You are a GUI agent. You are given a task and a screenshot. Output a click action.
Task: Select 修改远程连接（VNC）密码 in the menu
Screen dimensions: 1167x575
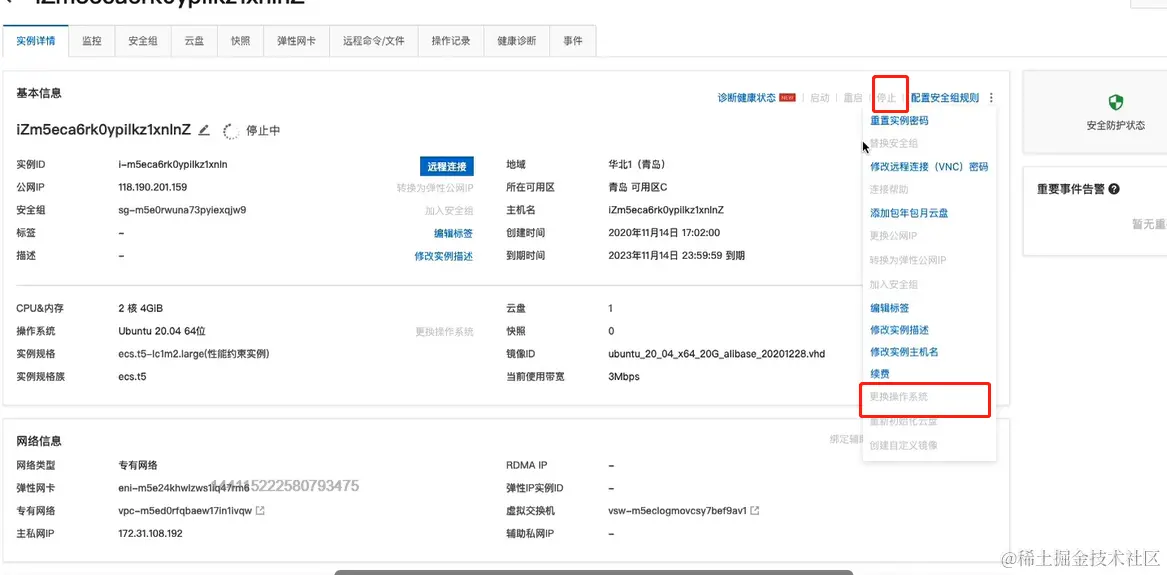coord(929,167)
